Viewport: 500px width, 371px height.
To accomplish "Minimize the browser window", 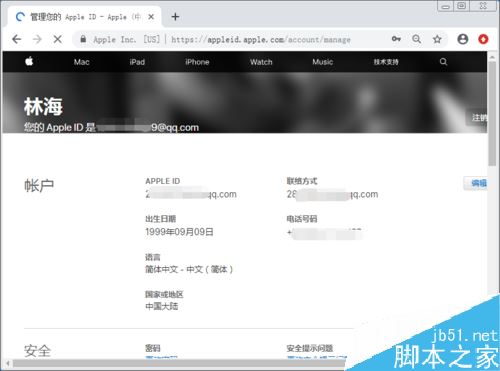I will [445, 6].
